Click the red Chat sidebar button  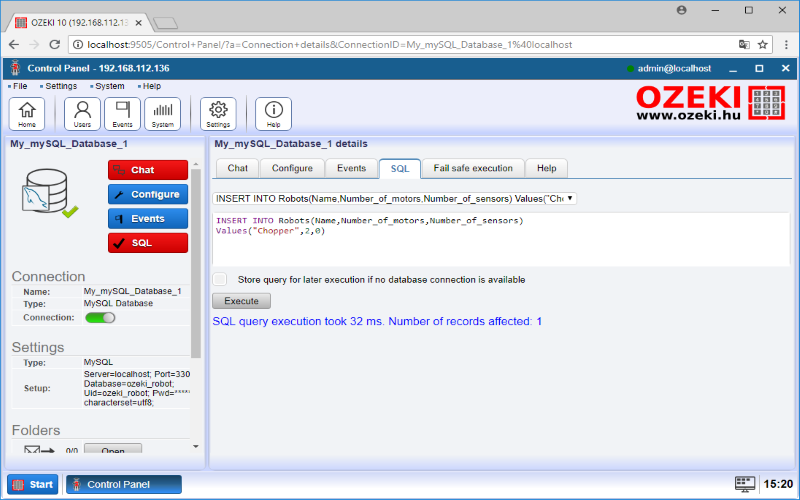(148, 170)
